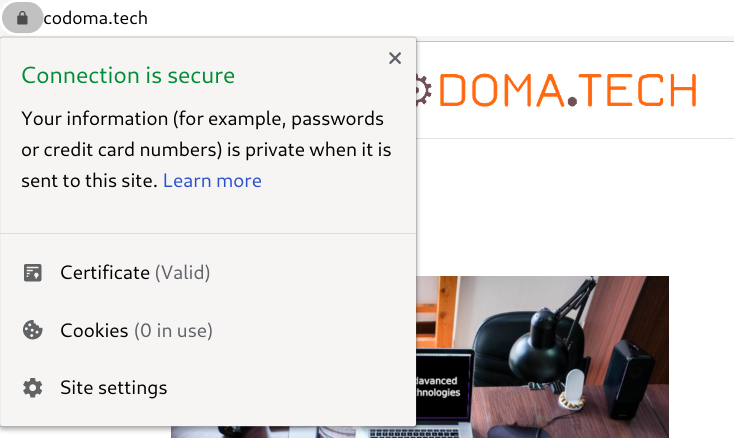The width and height of the screenshot is (734, 438).
Task: Click the padlock icon in the address bar
Action: pos(22,18)
